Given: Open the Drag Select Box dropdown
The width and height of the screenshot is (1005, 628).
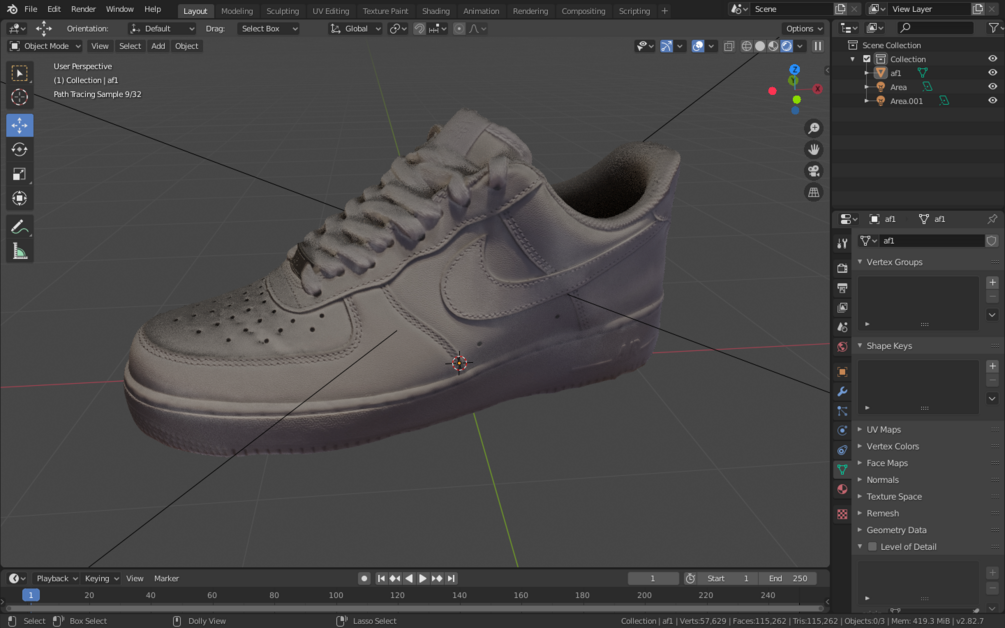Looking at the screenshot, I should click(x=269, y=29).
